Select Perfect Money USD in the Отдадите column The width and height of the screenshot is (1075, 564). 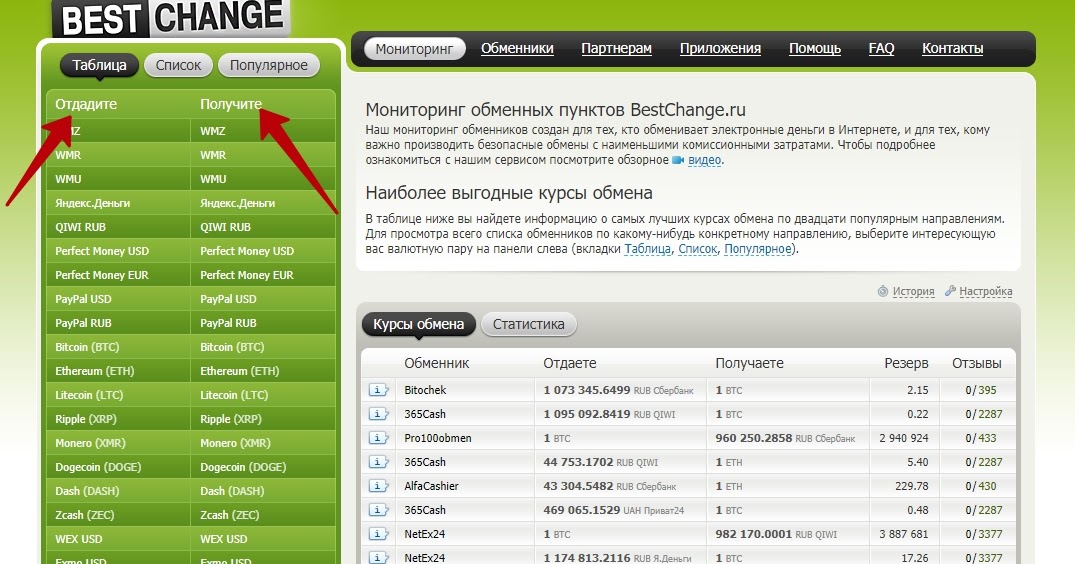pos(118,251)
